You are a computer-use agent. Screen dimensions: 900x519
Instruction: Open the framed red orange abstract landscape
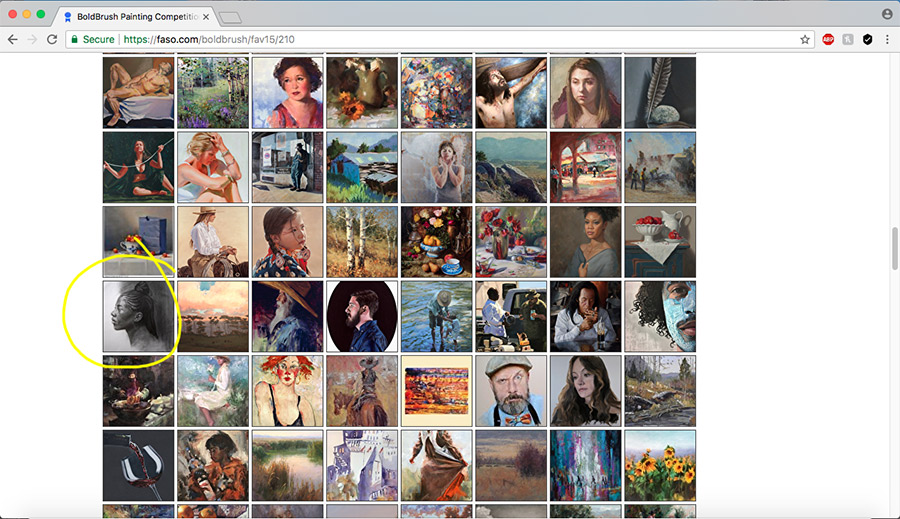click(437, 391)
